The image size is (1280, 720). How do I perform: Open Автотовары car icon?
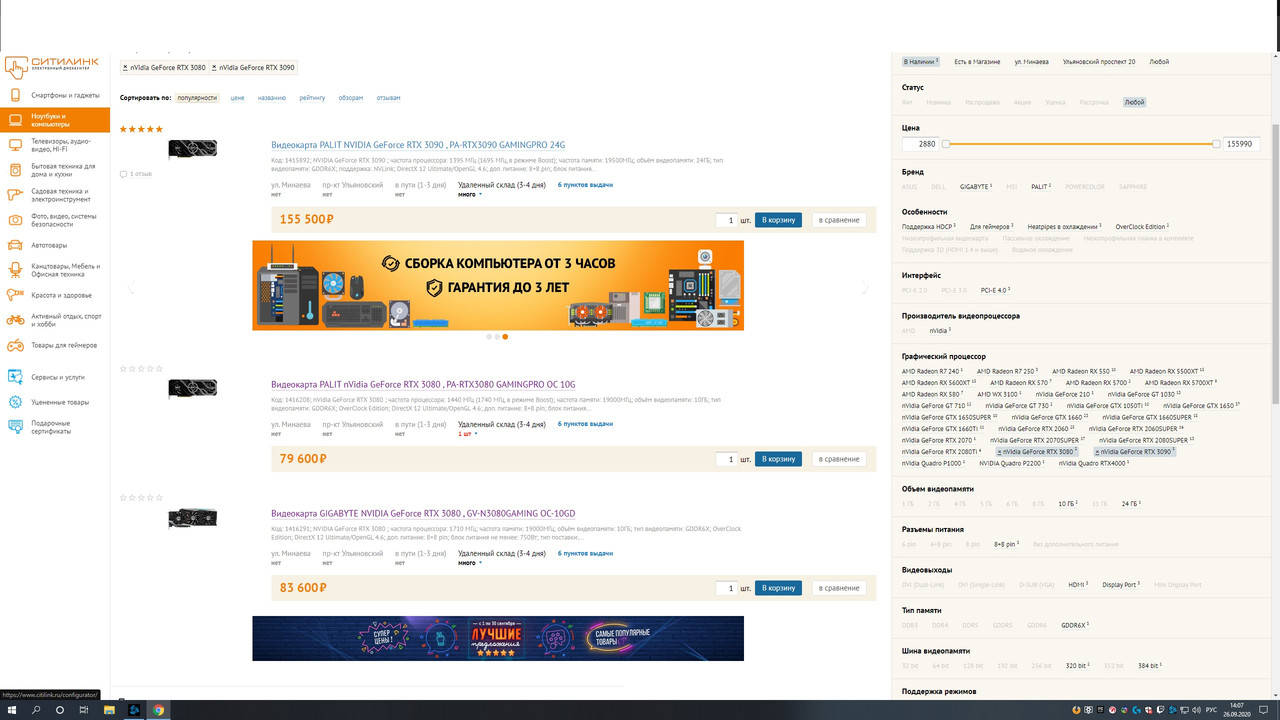tap(15, 245)
